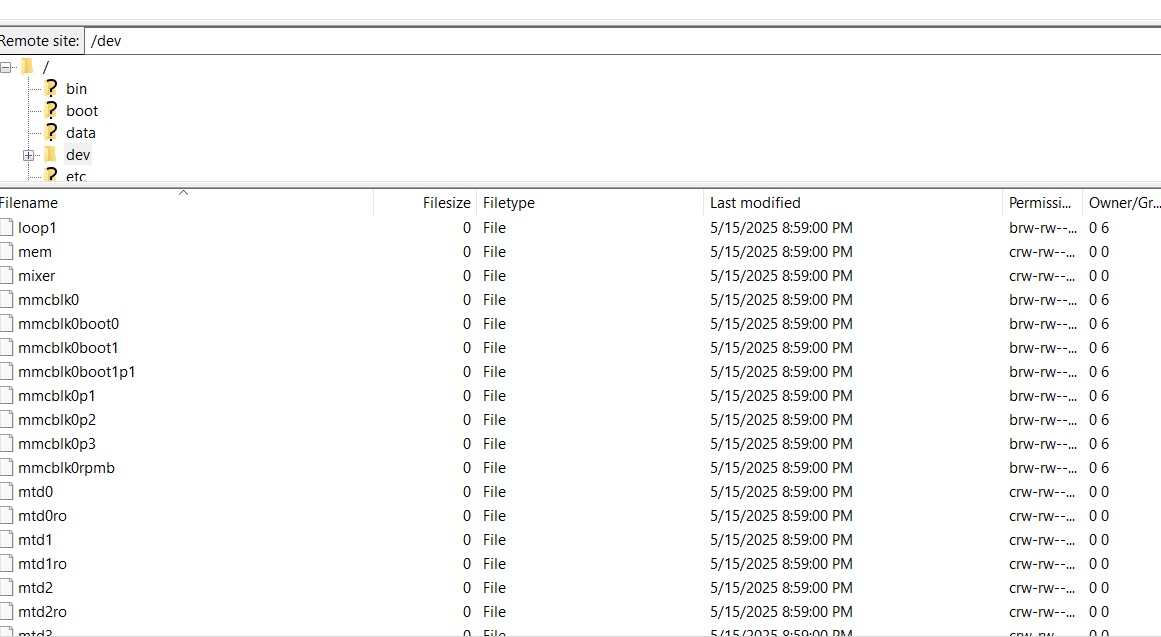Click the mmcblk0p3 file icon
Image resolution: width=1161 pixels, height=637 pixels.
coord(7,444)
